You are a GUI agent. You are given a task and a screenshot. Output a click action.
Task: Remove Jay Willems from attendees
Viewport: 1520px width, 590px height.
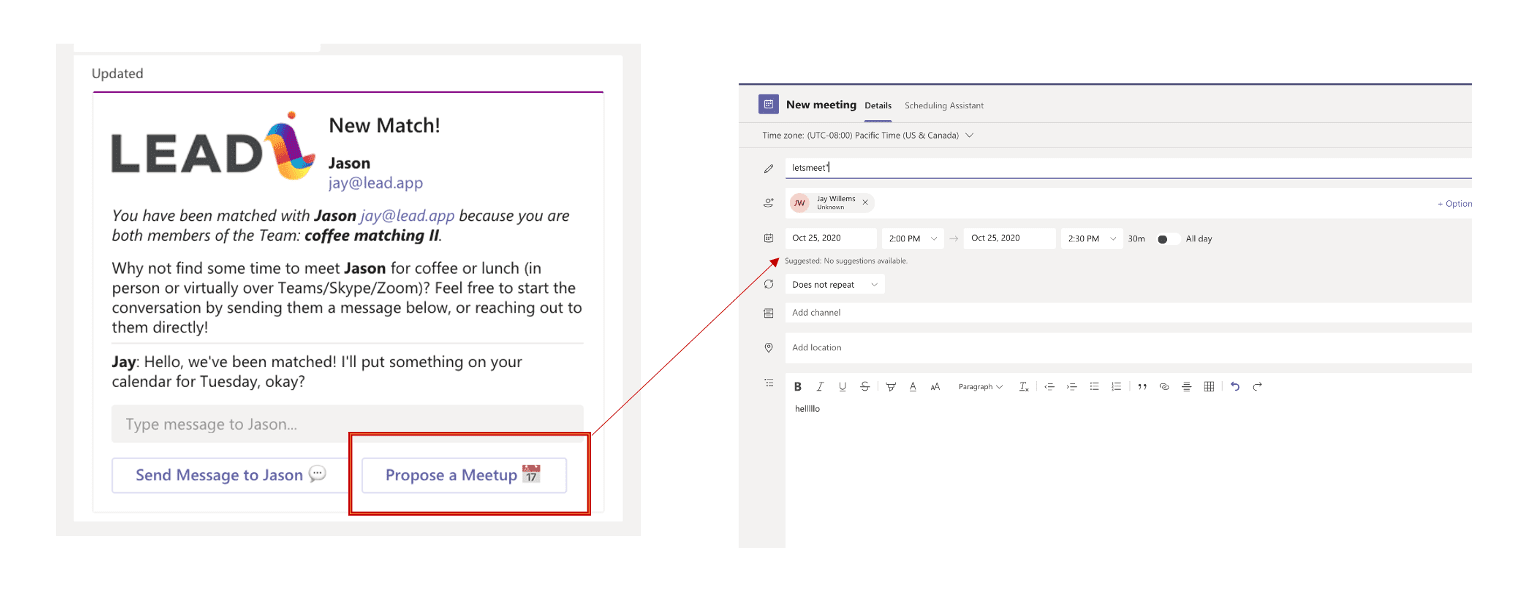[x=865, y=203]
